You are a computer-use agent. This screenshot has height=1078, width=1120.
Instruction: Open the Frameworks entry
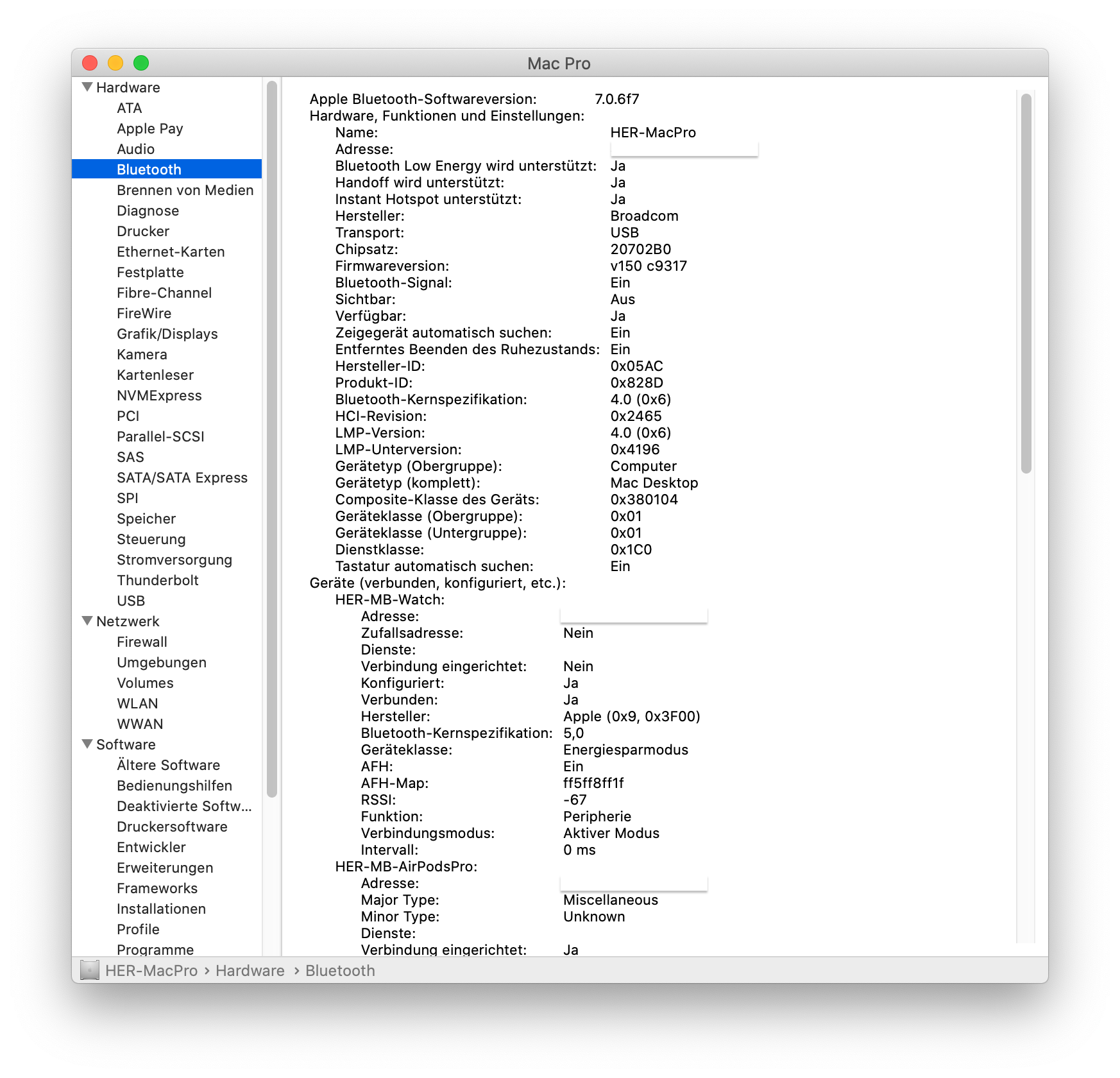pyautogui.click(x=157, y=888)
